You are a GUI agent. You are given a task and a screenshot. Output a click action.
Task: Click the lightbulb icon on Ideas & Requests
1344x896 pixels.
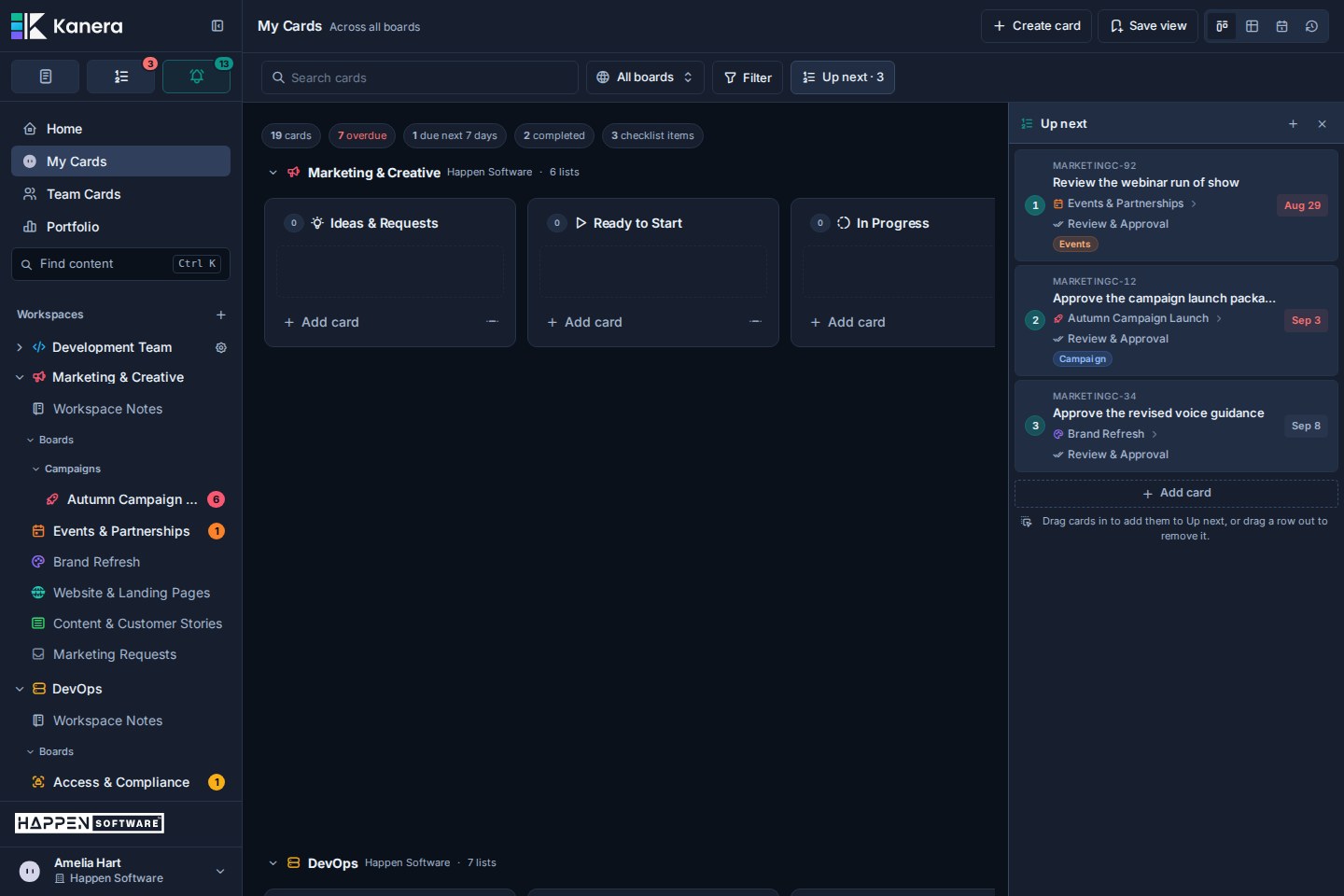(317, 223)
